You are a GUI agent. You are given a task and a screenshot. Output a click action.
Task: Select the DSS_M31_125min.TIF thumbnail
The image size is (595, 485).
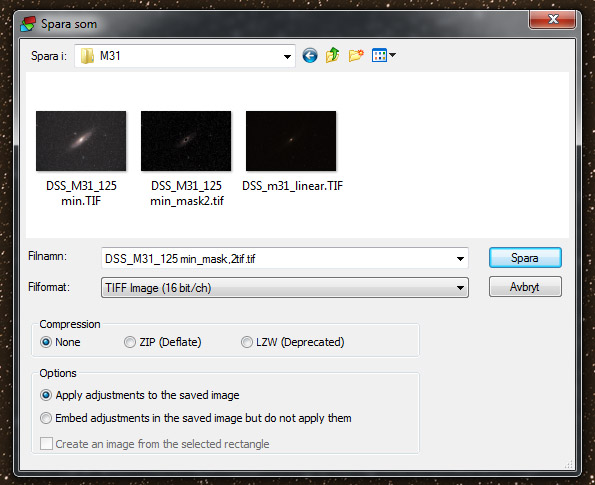click(x=81, y=141)
